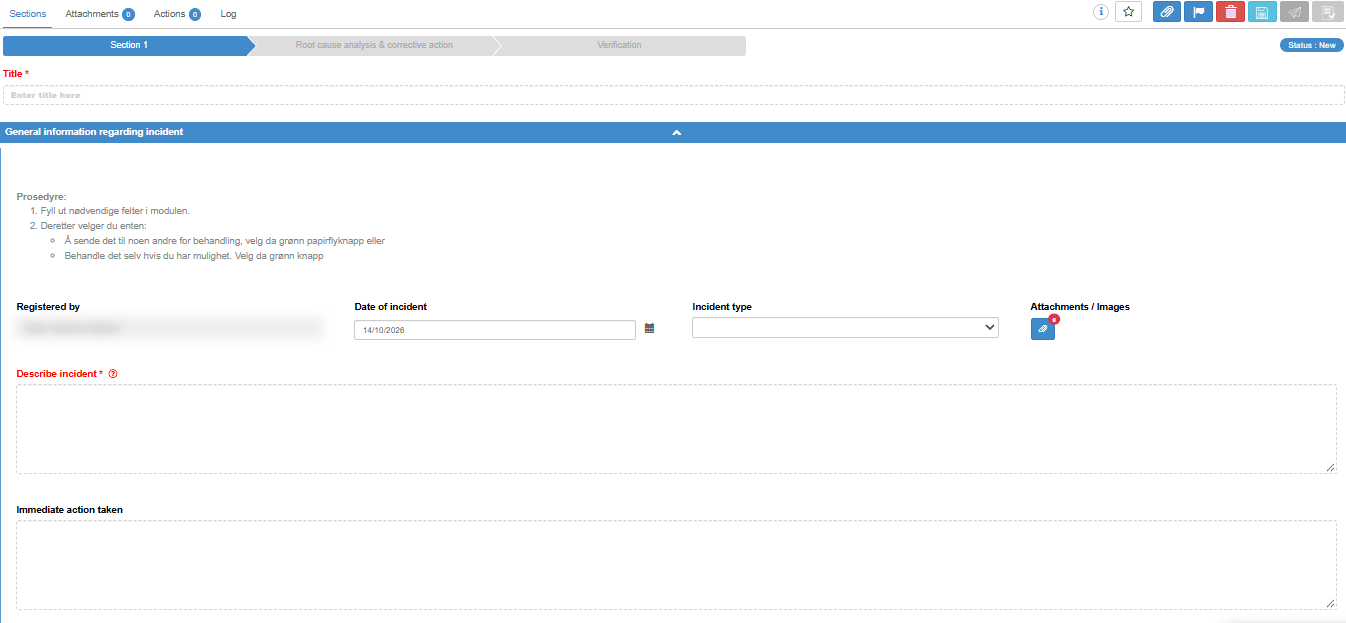Click the 'Immediate action taken' label
This screenshot has height=623, width=1346.
tap(70, 510)
